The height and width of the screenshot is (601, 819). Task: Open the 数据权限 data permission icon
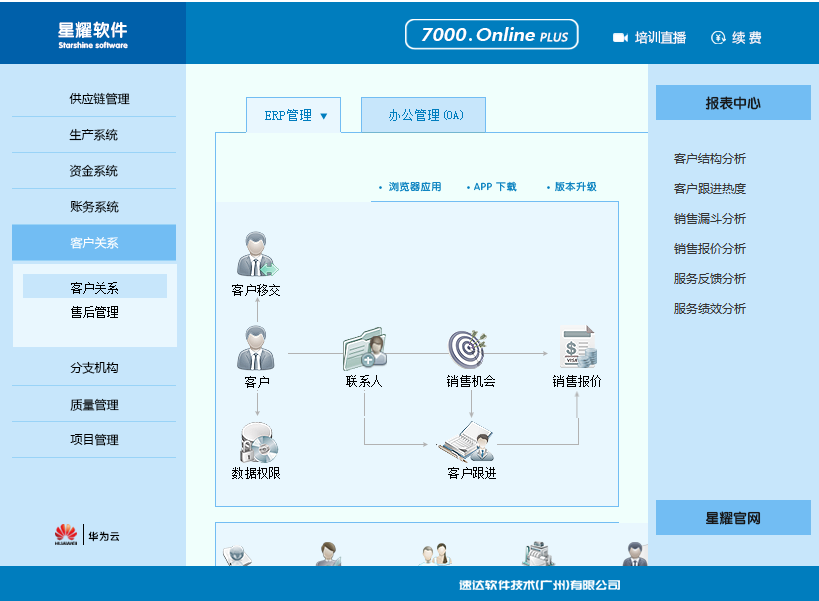tap(259, 442)
